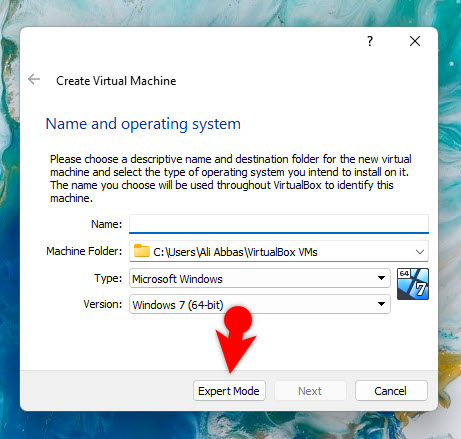
Task: Open the Version dropdown showing Windows 7 (64-bit)
Action: (x=260, y=304)
